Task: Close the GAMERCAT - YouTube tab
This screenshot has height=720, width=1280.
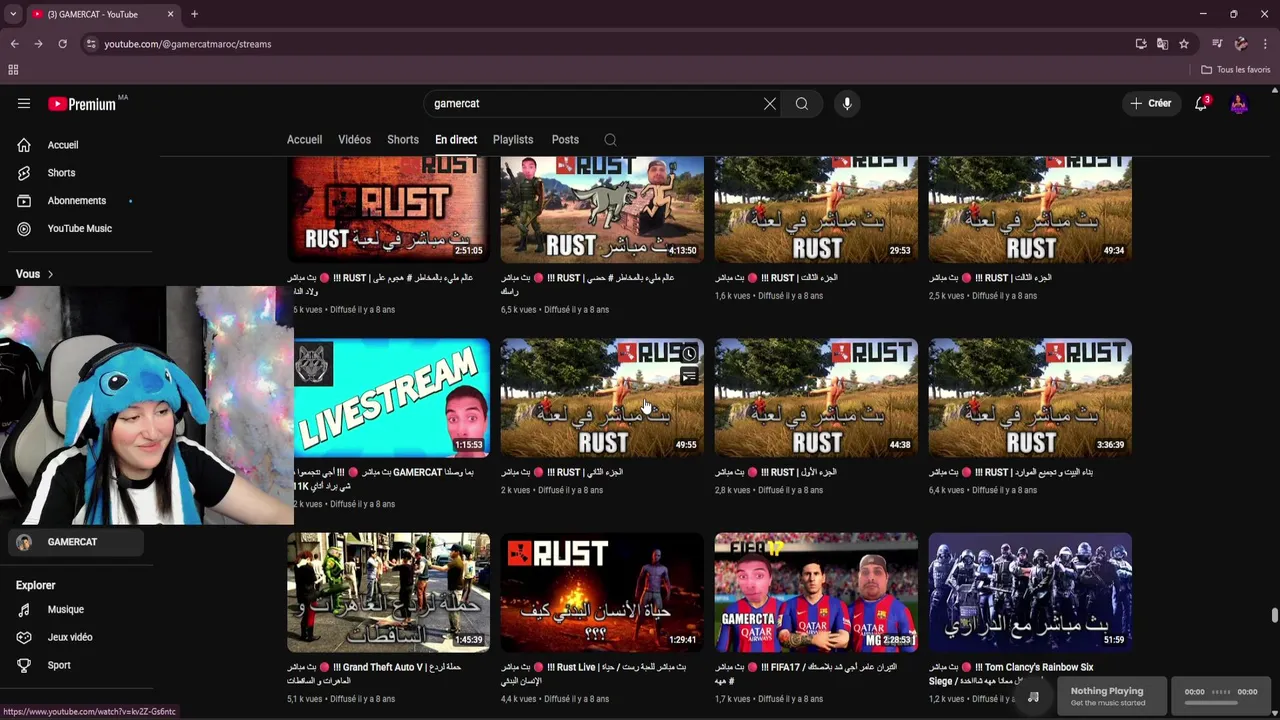Action: 170,14
